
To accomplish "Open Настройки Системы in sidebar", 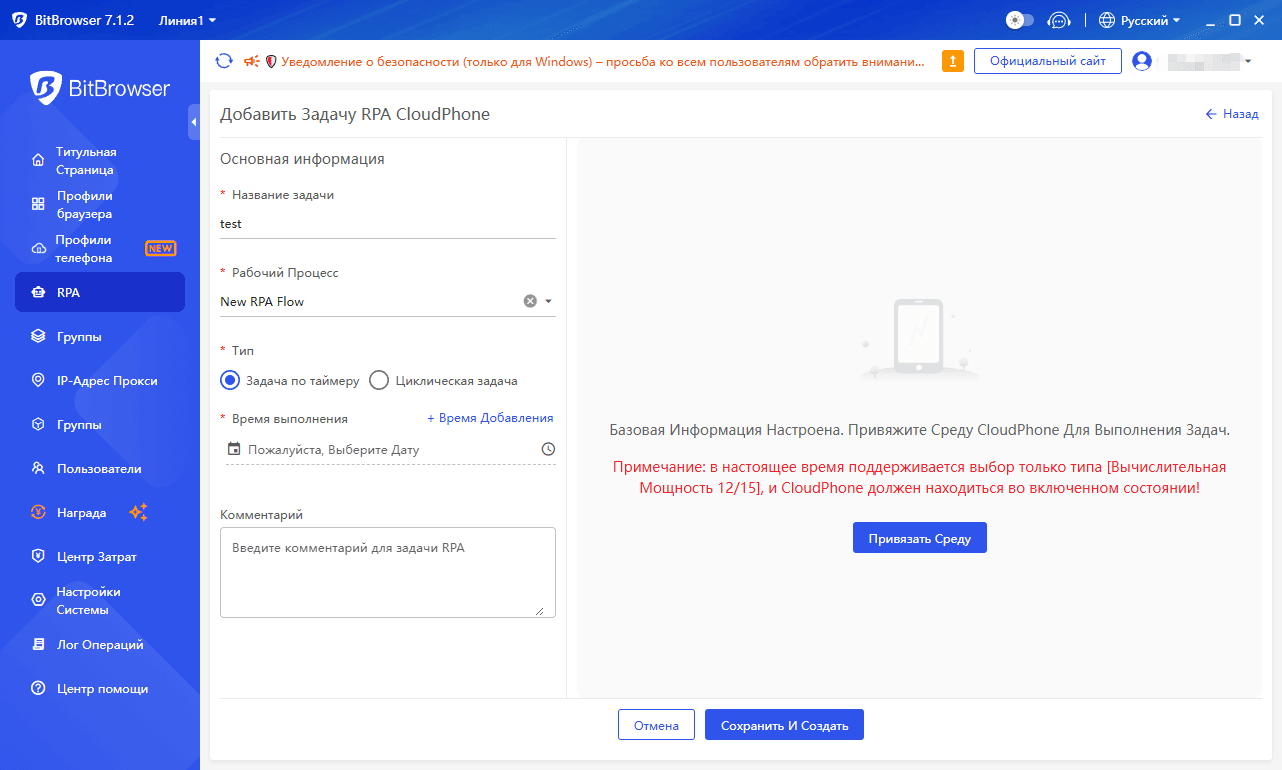I will pyautogui.click(x=100, y=601).
